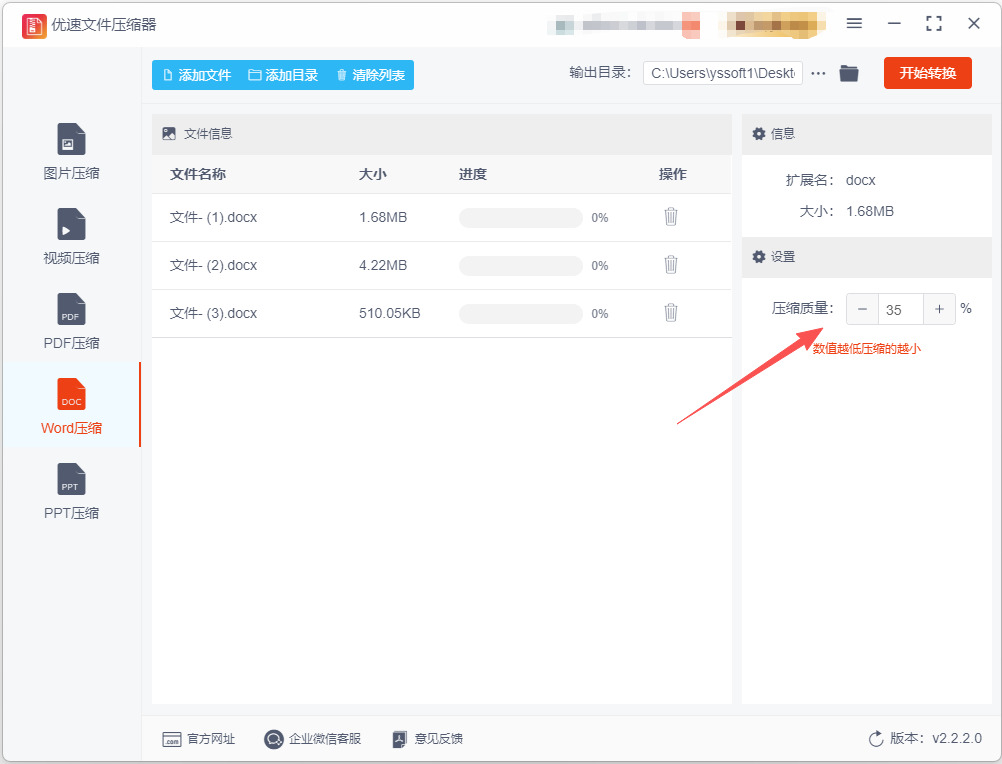
Task: Click the progress bar of 文件- (1).docx
Action: click(x=520, y=218)
